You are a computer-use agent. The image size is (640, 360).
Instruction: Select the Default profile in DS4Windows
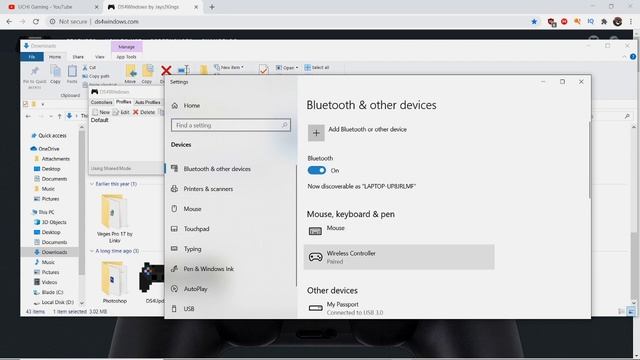coord(100,120)
